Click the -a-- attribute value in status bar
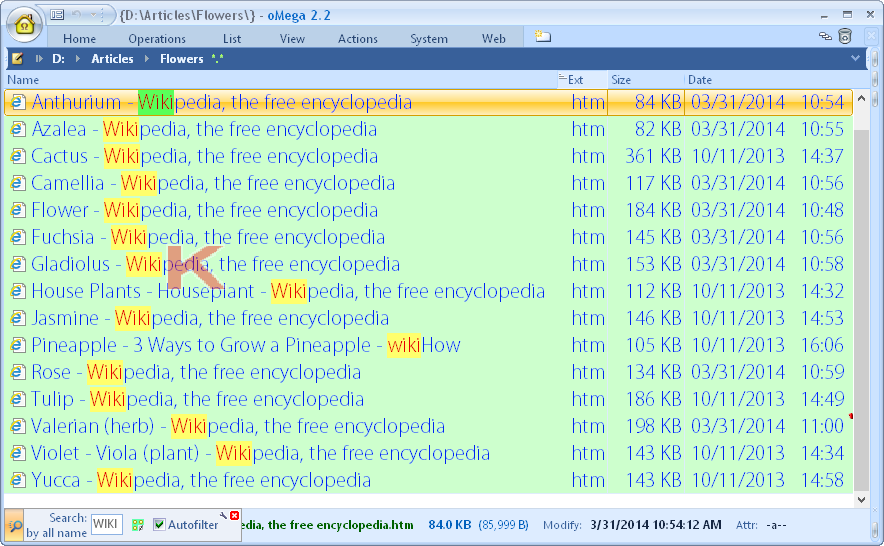The image size is (884, 546). tap(776, 525)
